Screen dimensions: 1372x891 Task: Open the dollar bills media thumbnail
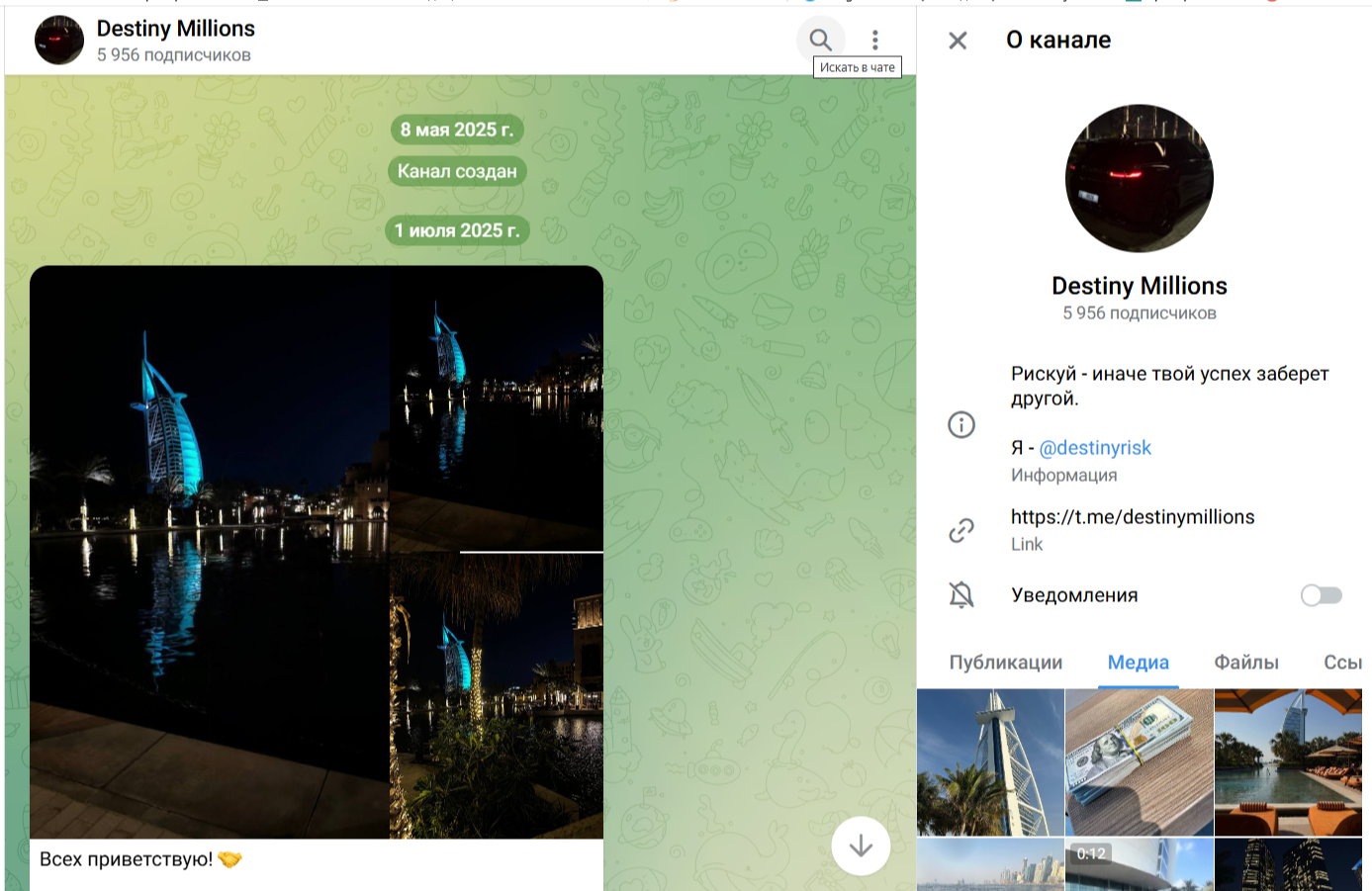pyautogui.click(x=1139, y=762)
